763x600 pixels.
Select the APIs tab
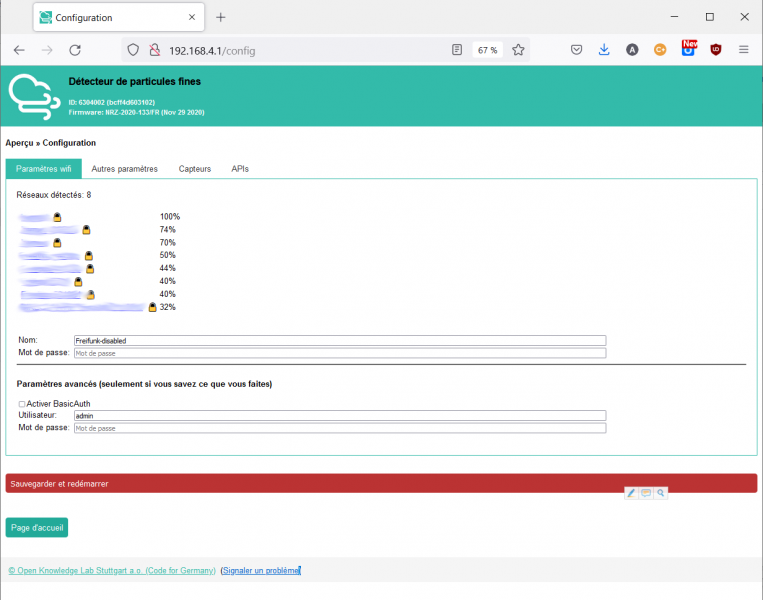[x=240, y=169]
